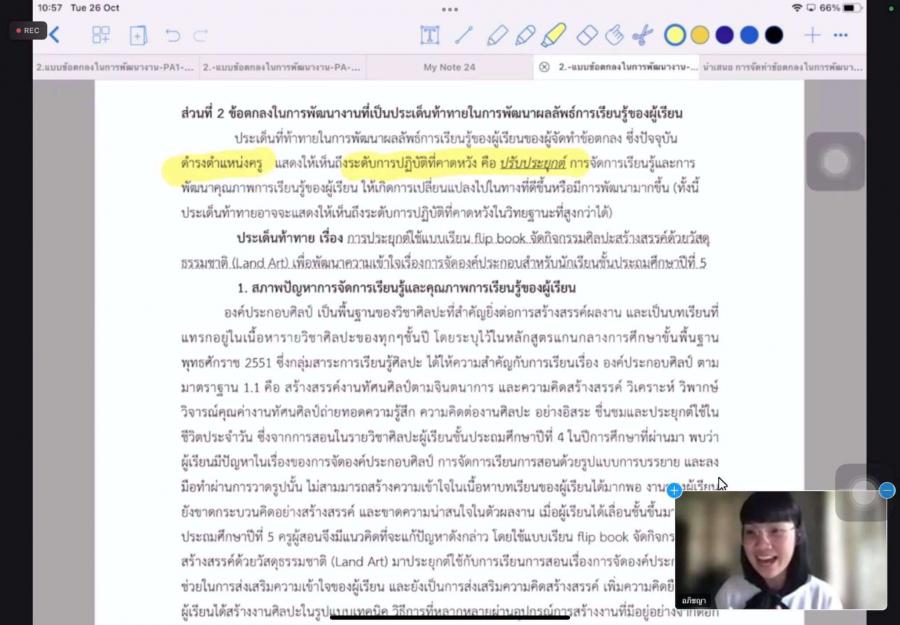Switch to the My Note 24 tab
Viewport: 900px width, 625px height.
[449, 67]
